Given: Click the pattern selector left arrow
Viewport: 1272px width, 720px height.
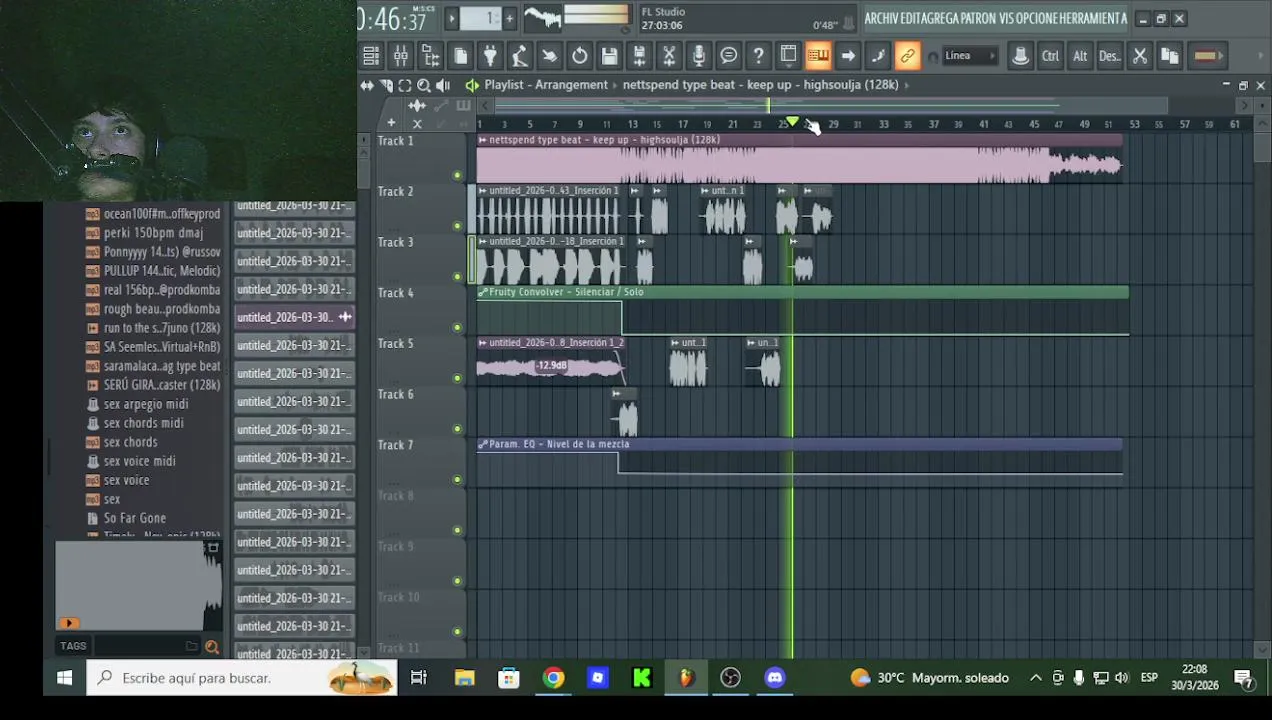Looking at the screenshot, I should 452,18.
